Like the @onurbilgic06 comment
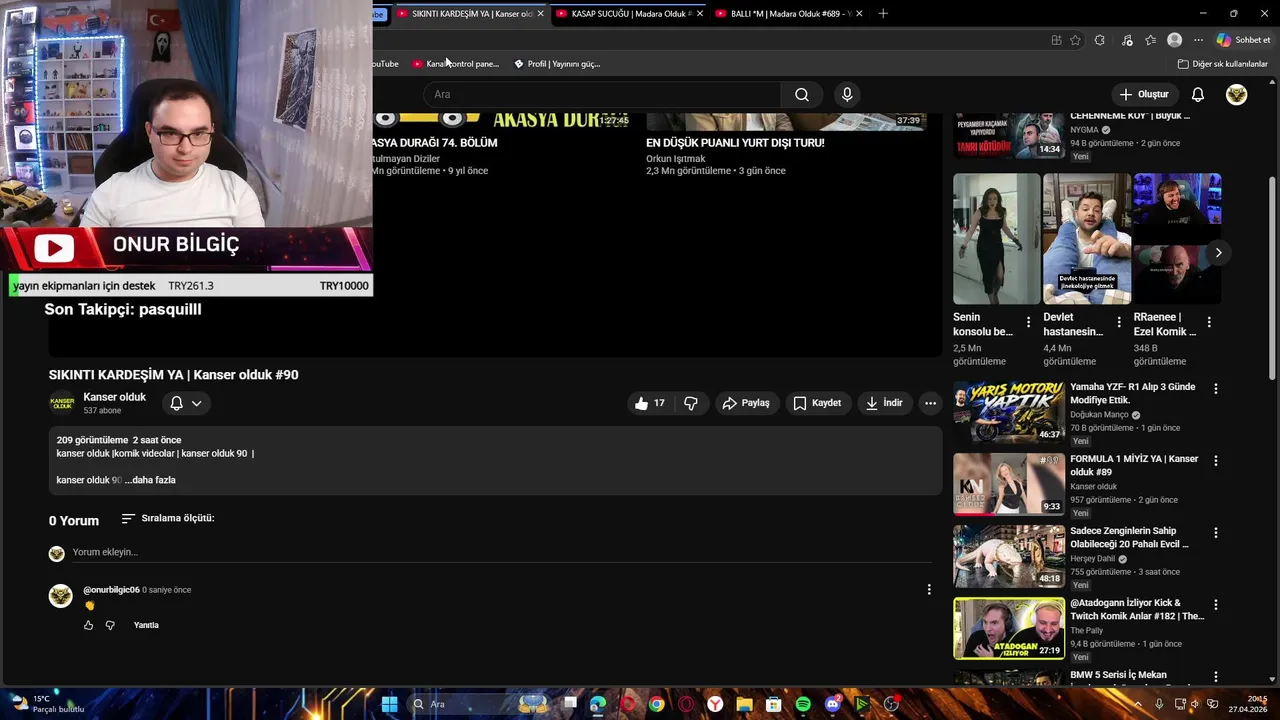This screenshot has height=720, width=1280. coord(88,625)
